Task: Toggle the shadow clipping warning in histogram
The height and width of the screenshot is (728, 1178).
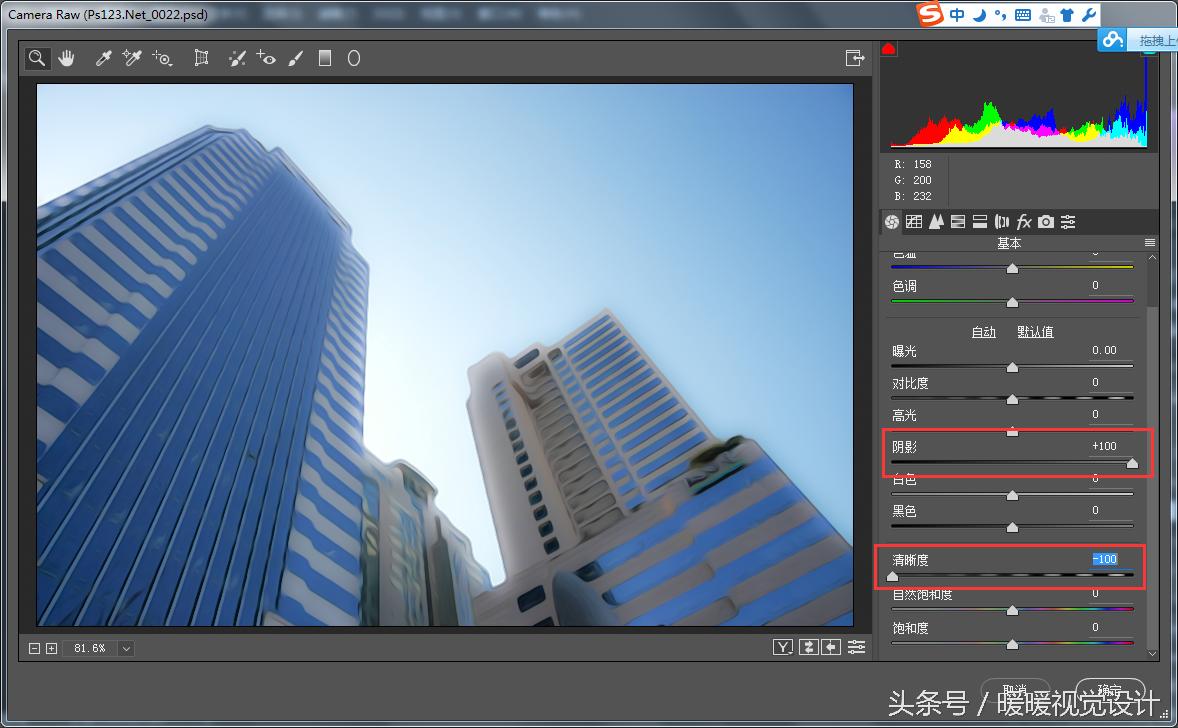Action: (x=888, y=50)
